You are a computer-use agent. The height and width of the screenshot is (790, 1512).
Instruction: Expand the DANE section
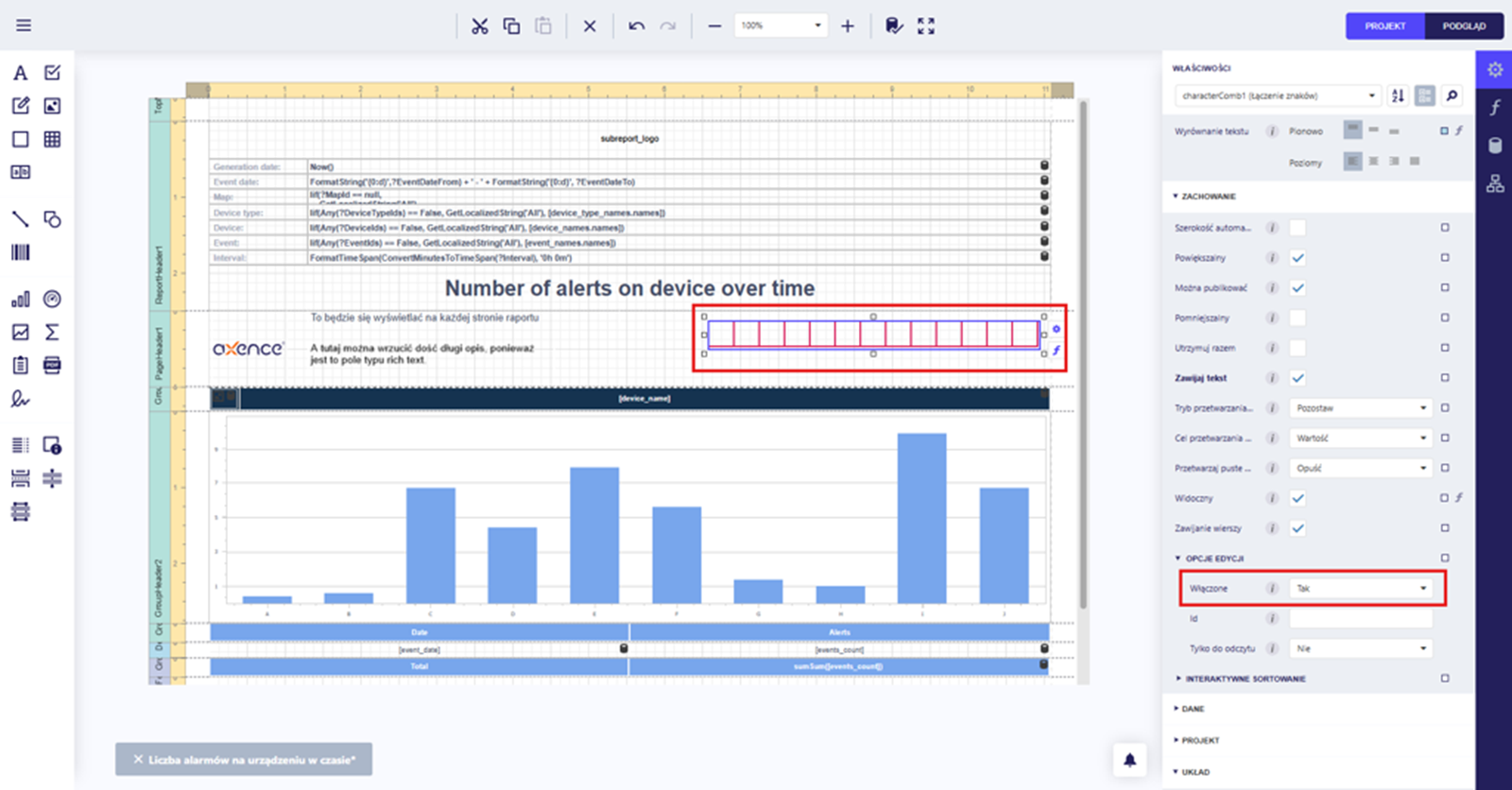point(1193,709)
